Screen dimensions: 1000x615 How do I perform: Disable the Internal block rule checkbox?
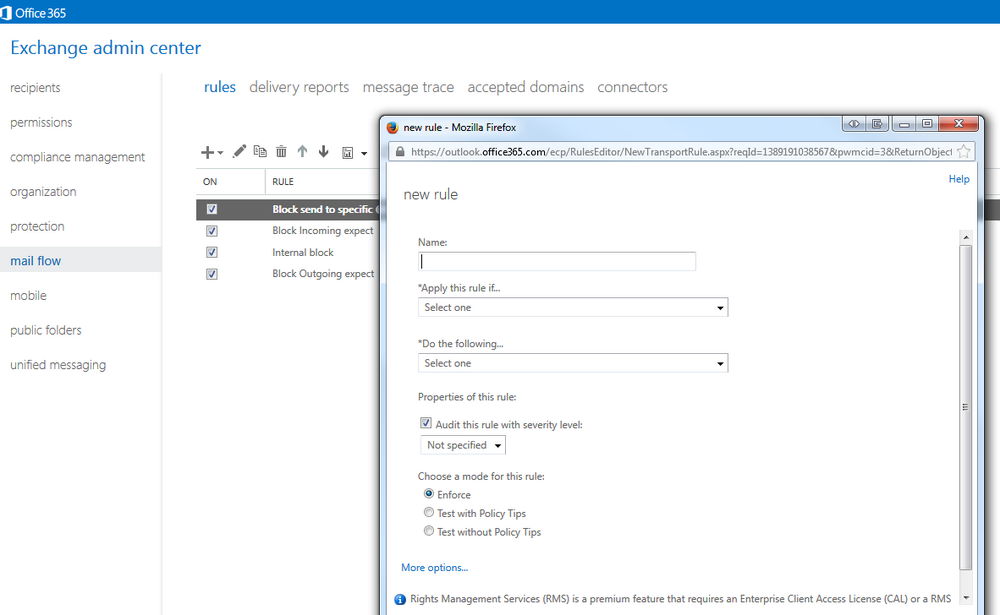pyautogui.click(x=212, y=252)
